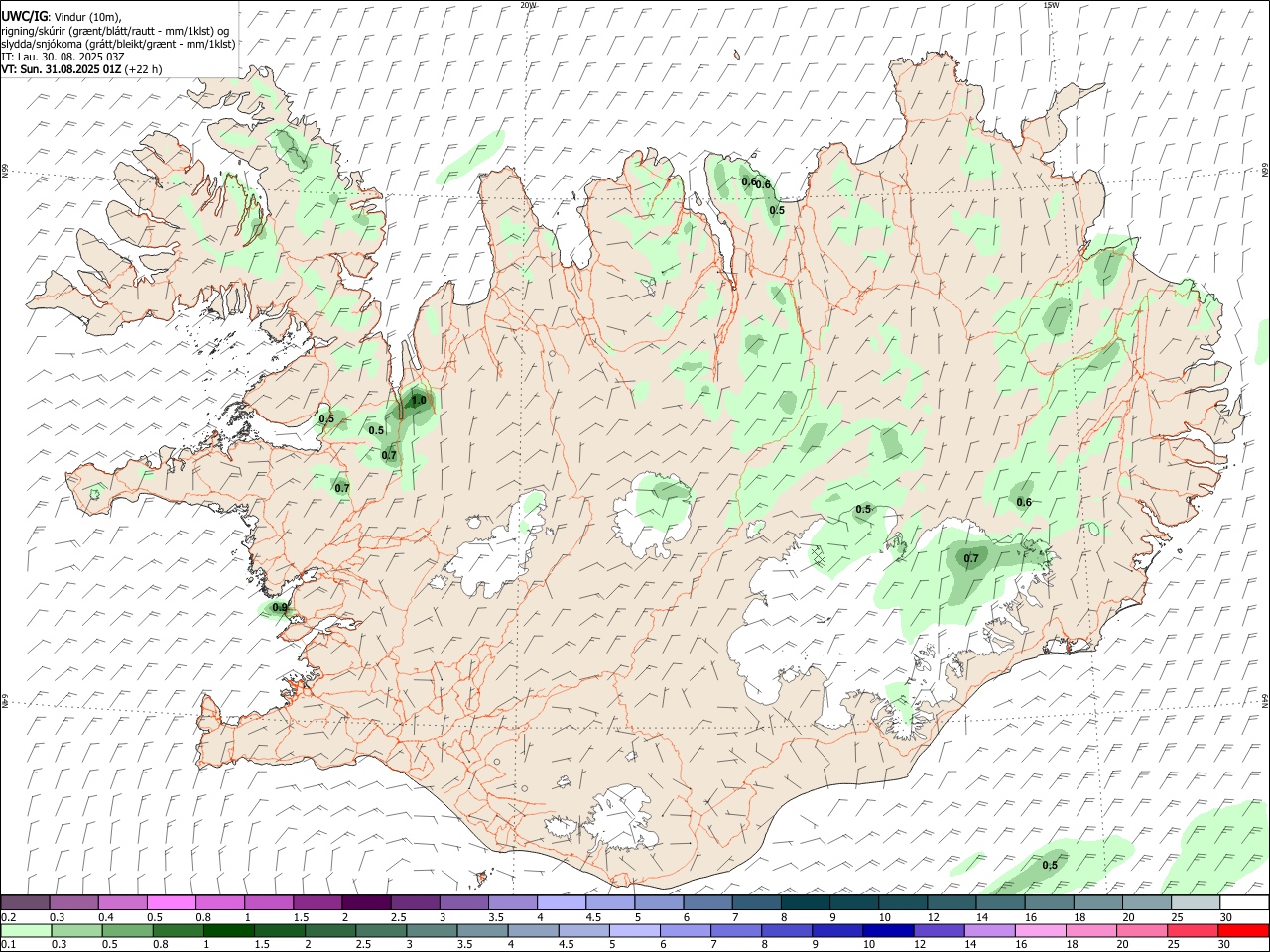This screenshot has width=1270, height=952.
Task: Click the snow legend swatch between 0.2 and 0.3
Action: 26,903
